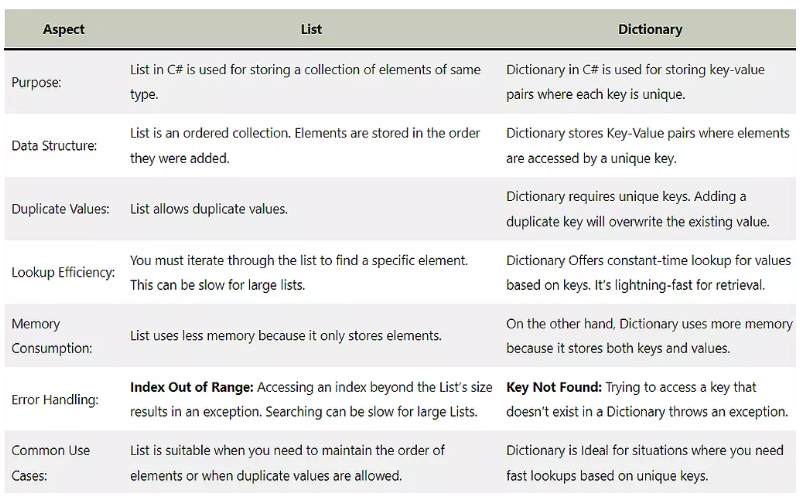Click the List column header
This screenshot has width=800, height=500.
[x=311, y=30]
